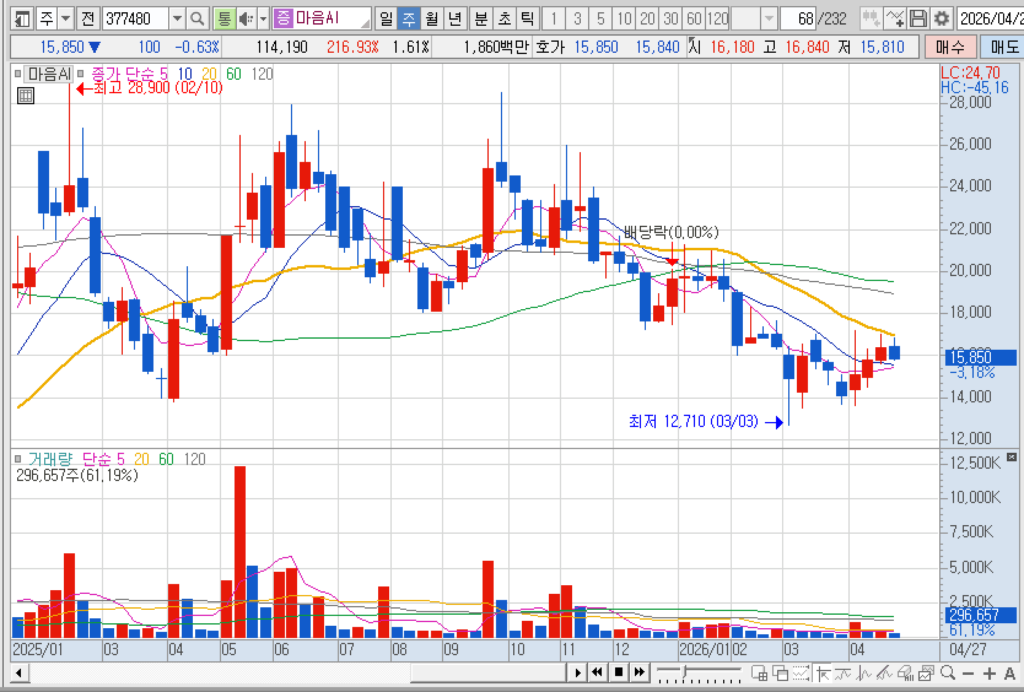Click the text A tool icon
The width and height of the screenshot is (1024, 692).
pos(1010,673)
